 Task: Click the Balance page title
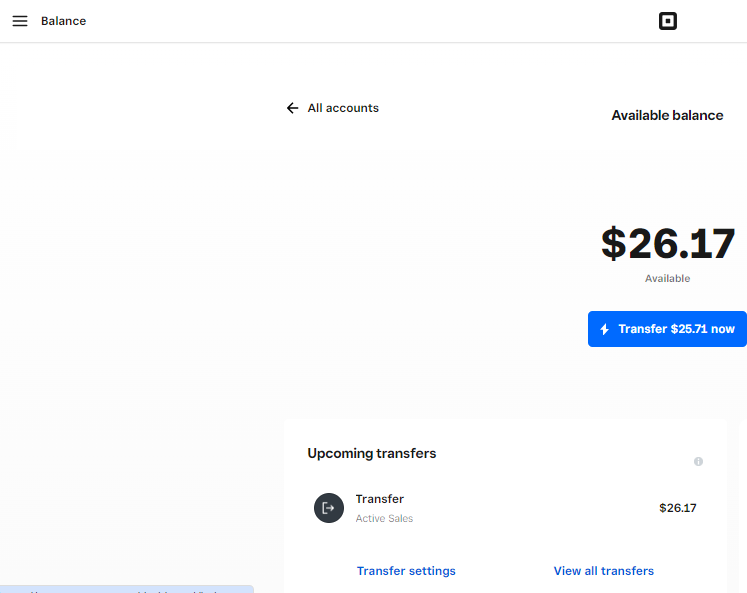coord(63,21)
